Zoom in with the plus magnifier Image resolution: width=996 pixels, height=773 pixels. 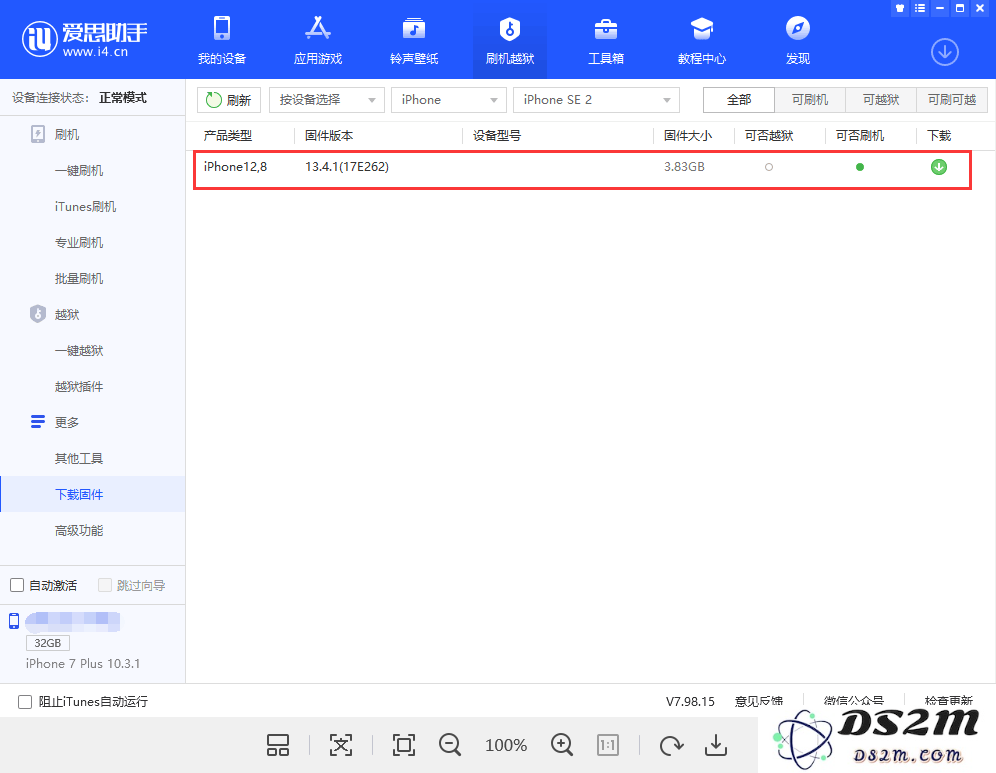coord(562,745)
